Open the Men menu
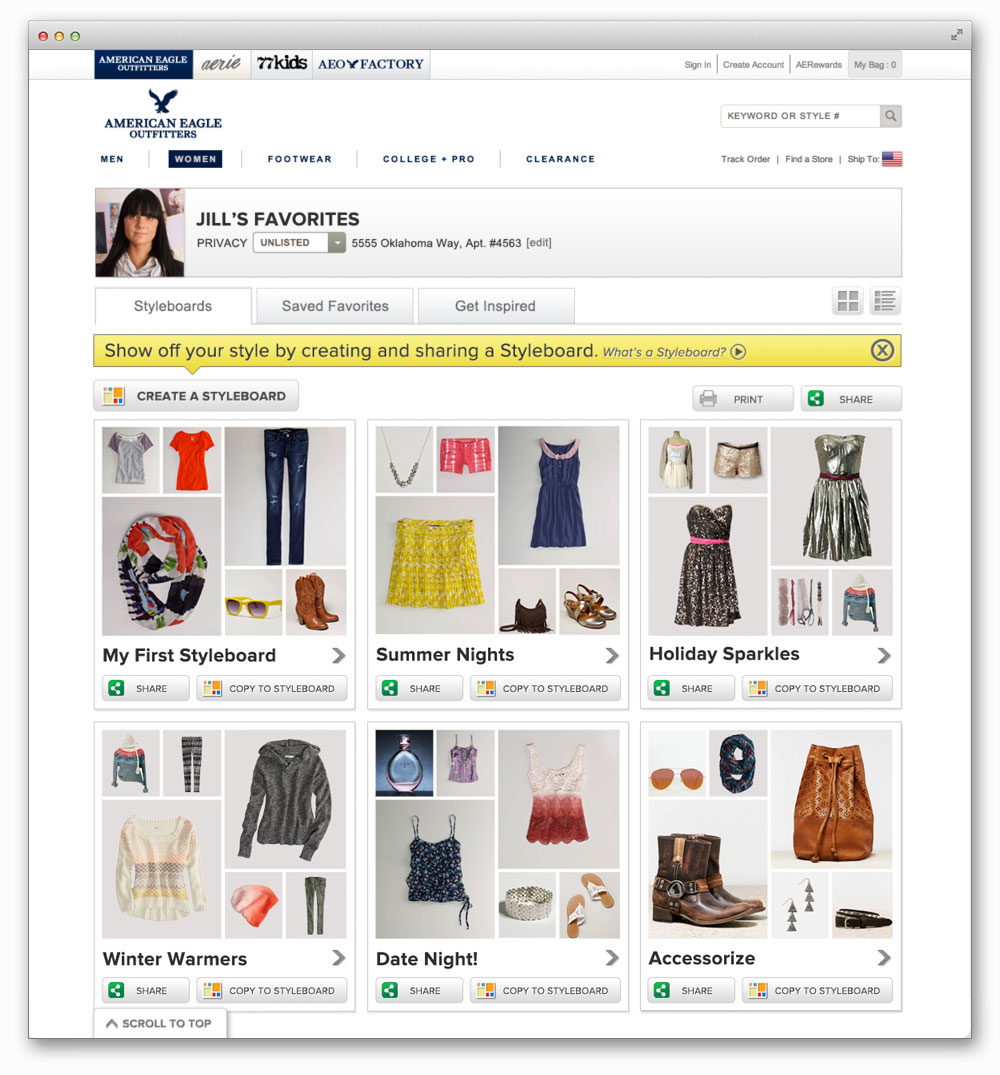The height and width of the screenshot is (1075, 1000). point(112,159)
